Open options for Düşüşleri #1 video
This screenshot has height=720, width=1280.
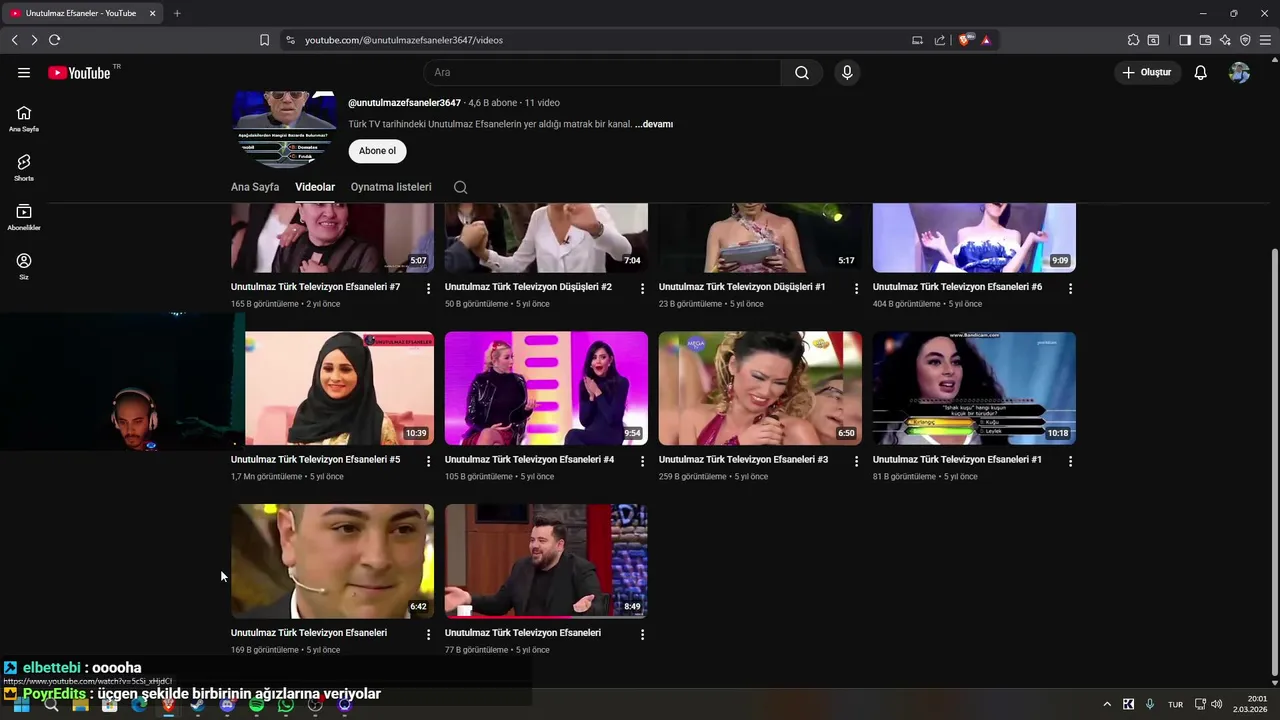click(x=856, y=288)
